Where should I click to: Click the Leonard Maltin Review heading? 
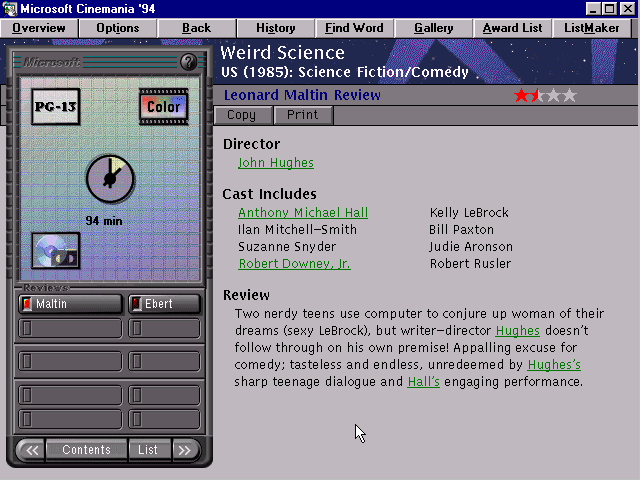coord(302,95)
